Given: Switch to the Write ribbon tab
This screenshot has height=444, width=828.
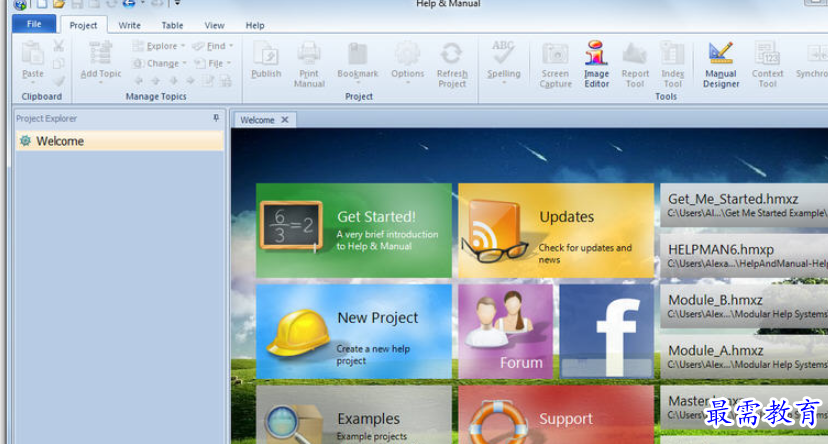Looking at the screenshot, I should (x=129, y=25).
